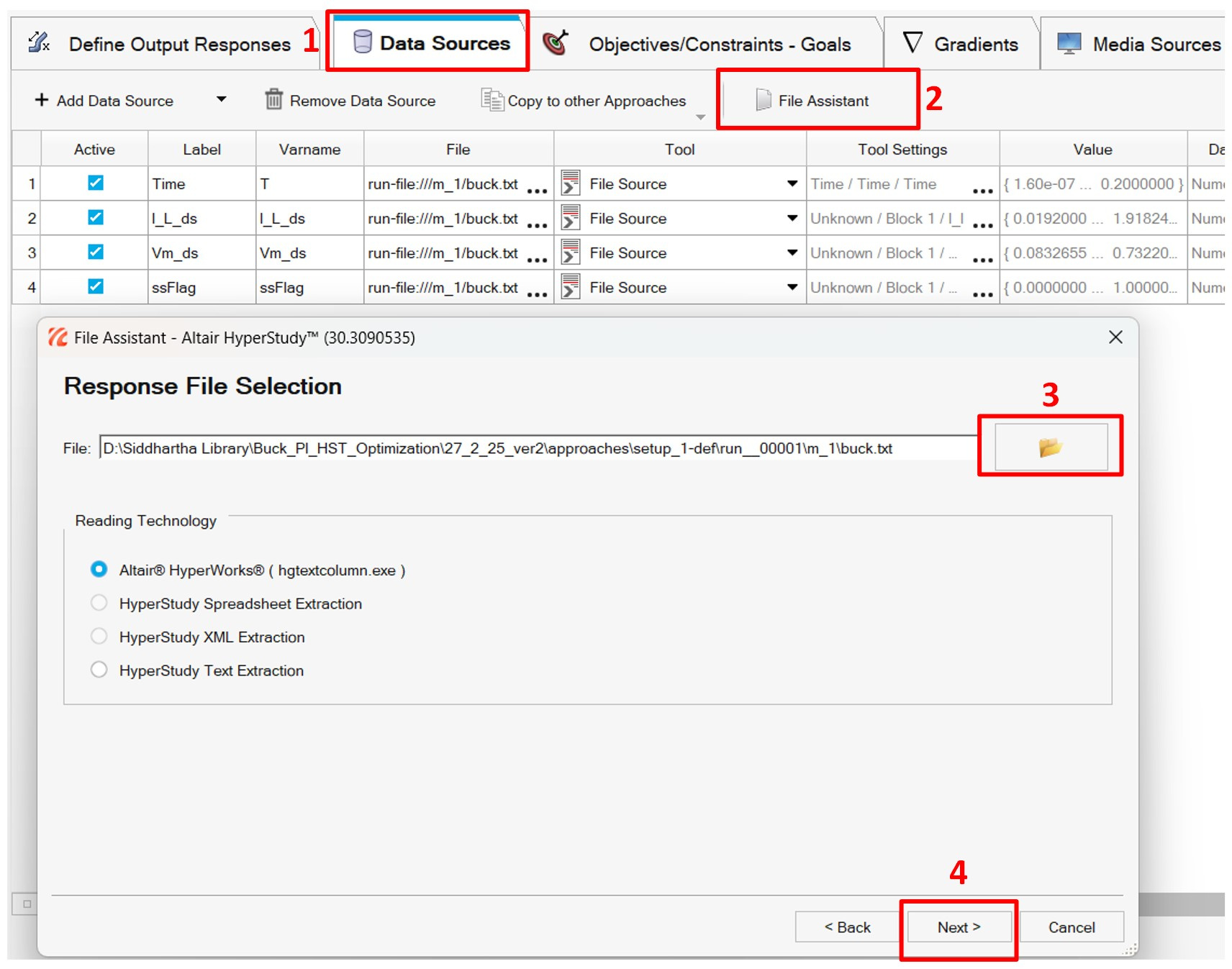Click the Varname column header

tap(309, 149)
